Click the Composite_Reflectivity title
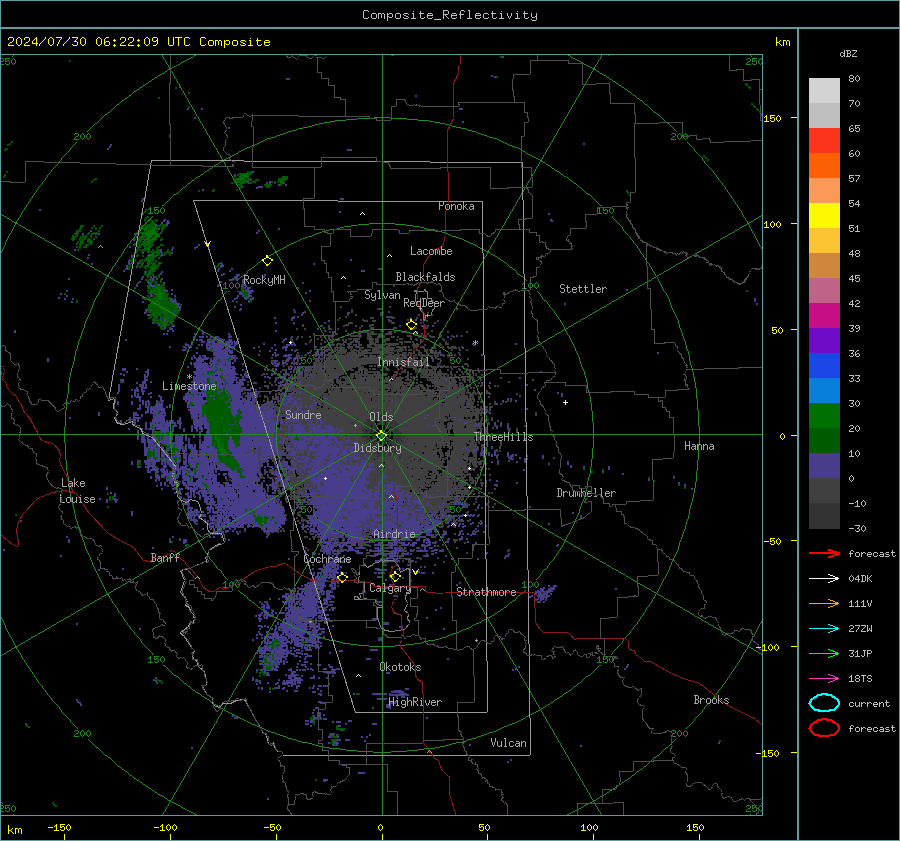Screen dimensions: 900x841 450,15
